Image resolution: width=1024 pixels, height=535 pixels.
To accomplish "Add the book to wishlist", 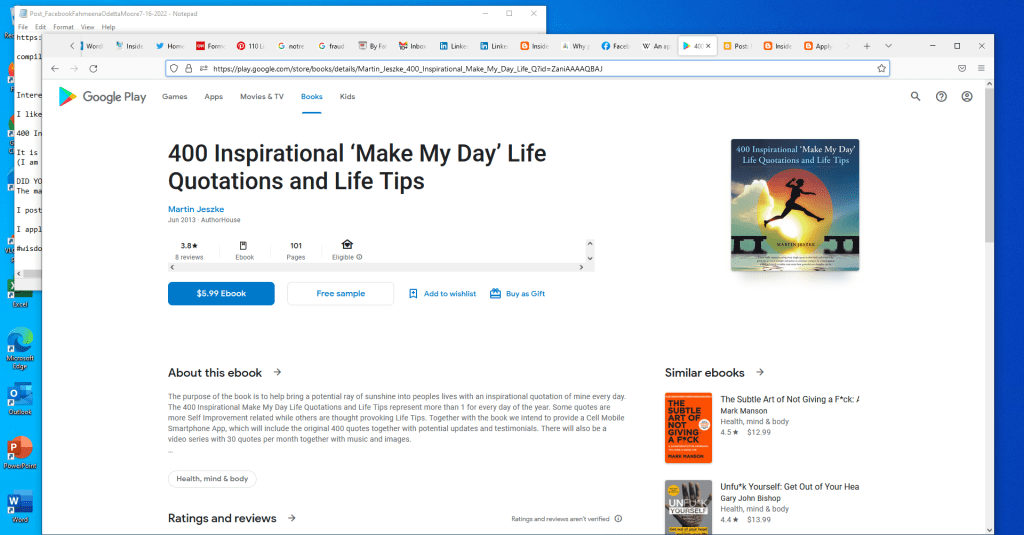I will click(442, 293).
